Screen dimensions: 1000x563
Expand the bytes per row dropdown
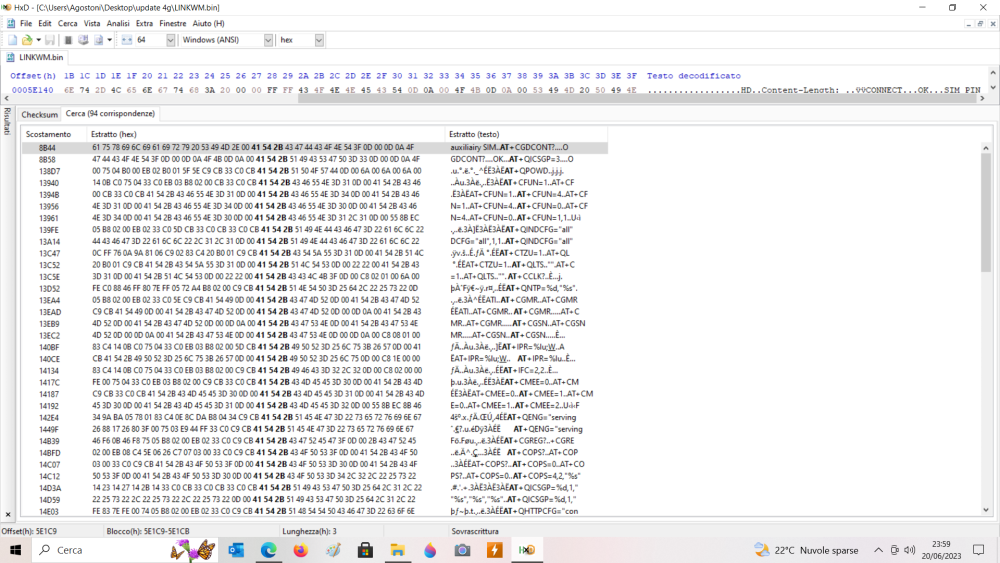(x=168, y=40)
